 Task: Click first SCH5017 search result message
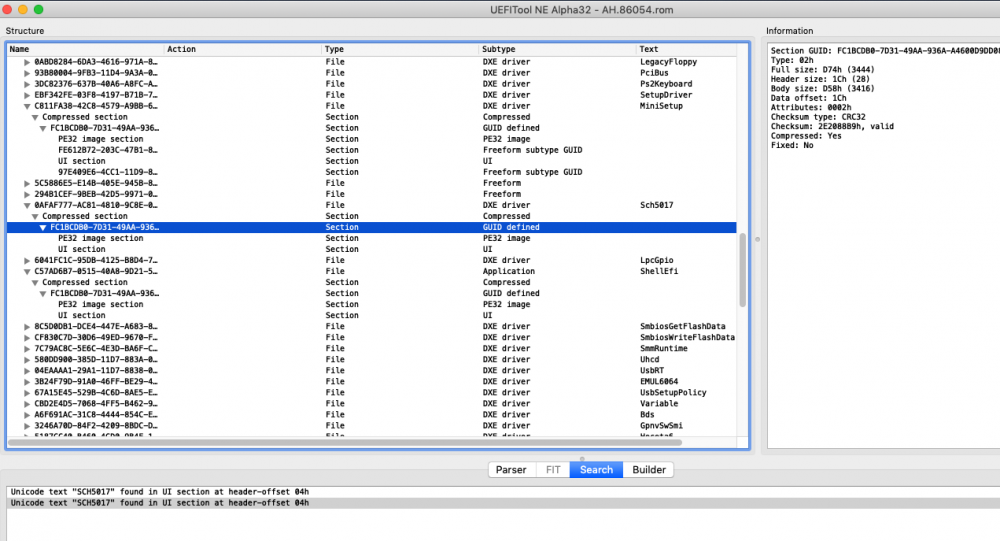click(159, 492)
